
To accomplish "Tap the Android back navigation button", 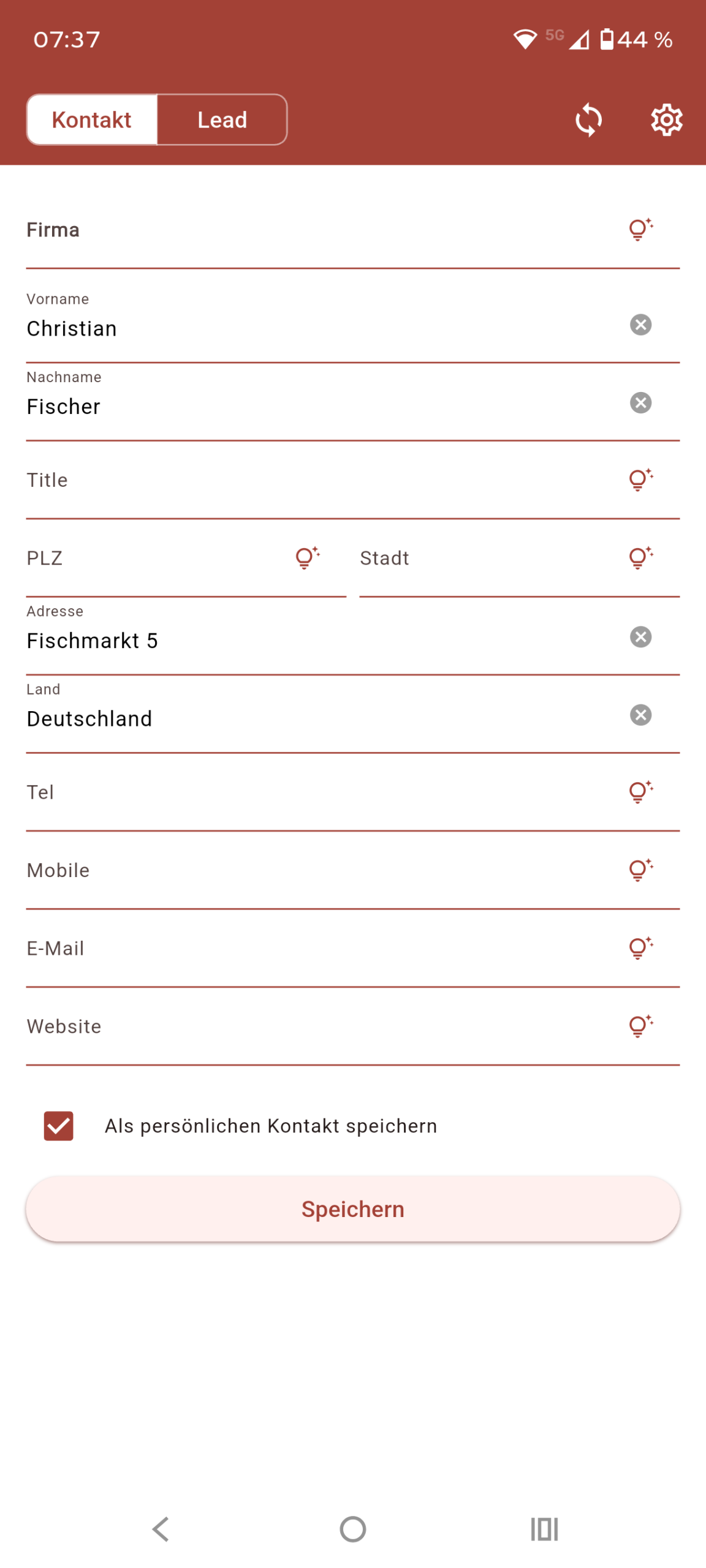I will 161,1529.
